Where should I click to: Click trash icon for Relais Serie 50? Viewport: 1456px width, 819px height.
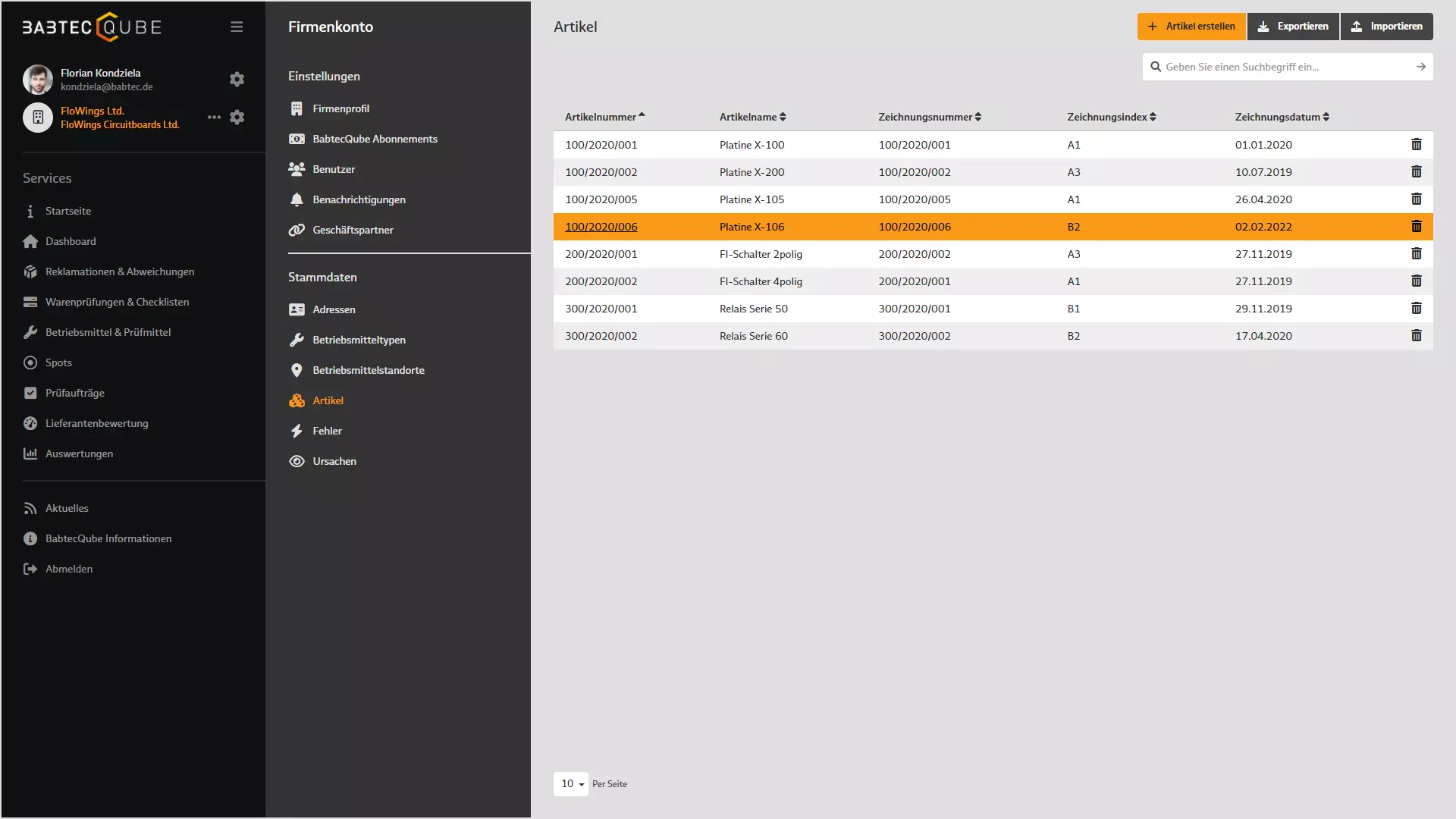[1416, 308]
